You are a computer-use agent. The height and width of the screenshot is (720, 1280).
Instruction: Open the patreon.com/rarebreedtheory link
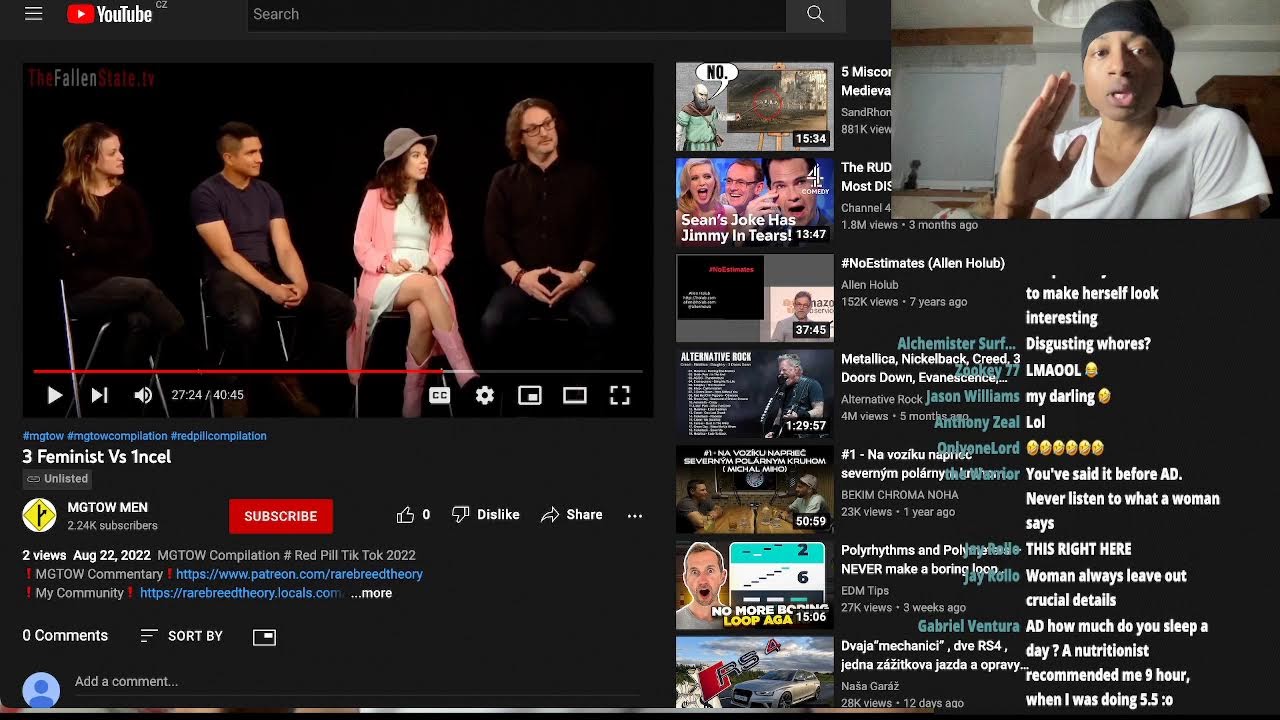click(299, 574)
